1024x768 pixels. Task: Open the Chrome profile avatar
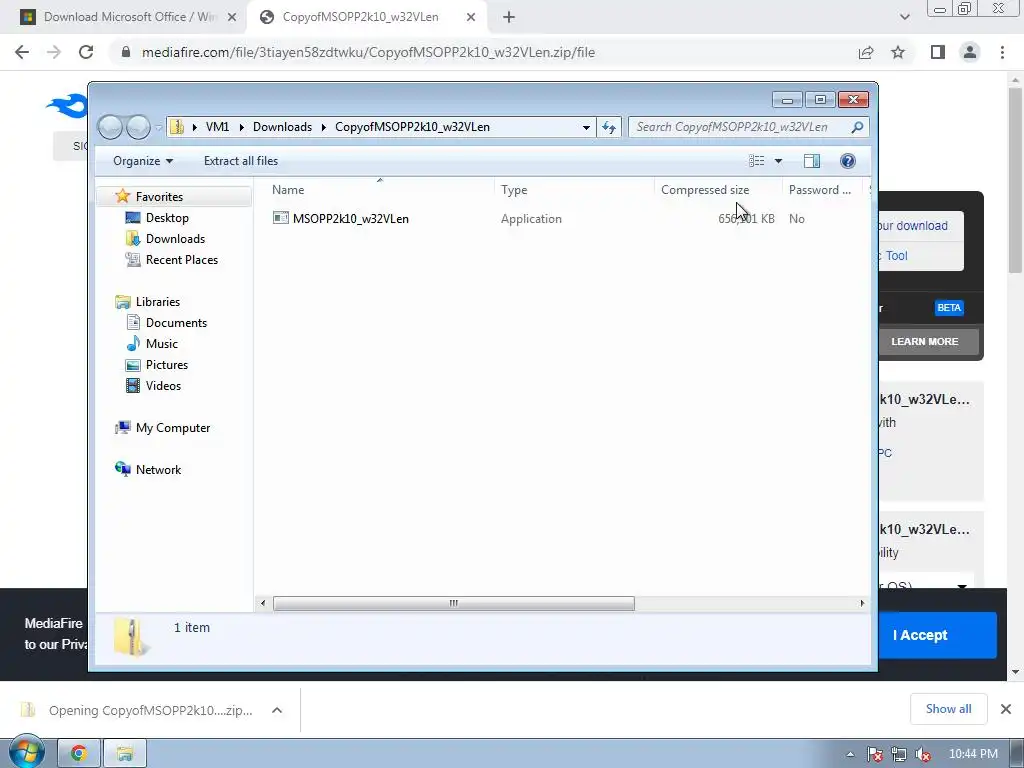970,52
